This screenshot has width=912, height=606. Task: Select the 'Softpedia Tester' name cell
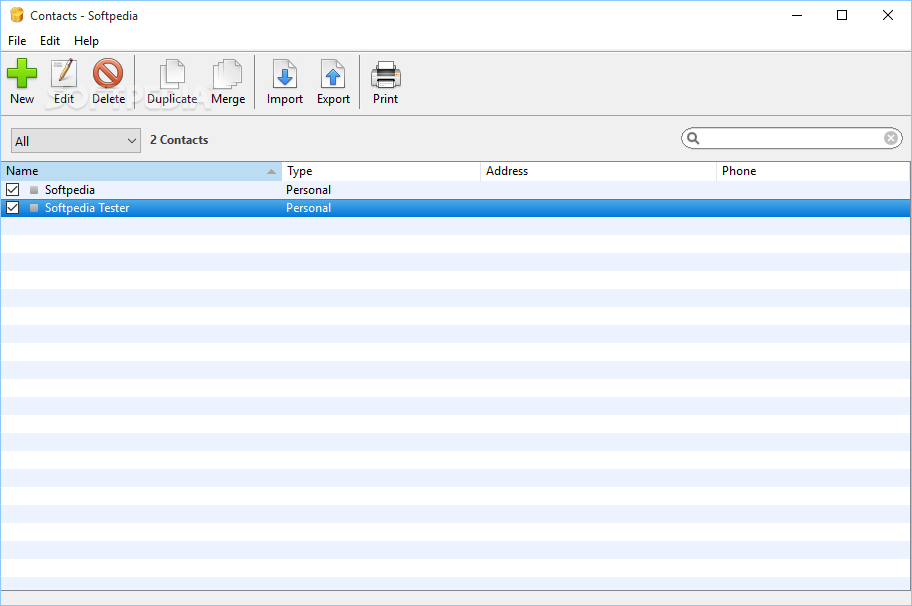[87, 208]
